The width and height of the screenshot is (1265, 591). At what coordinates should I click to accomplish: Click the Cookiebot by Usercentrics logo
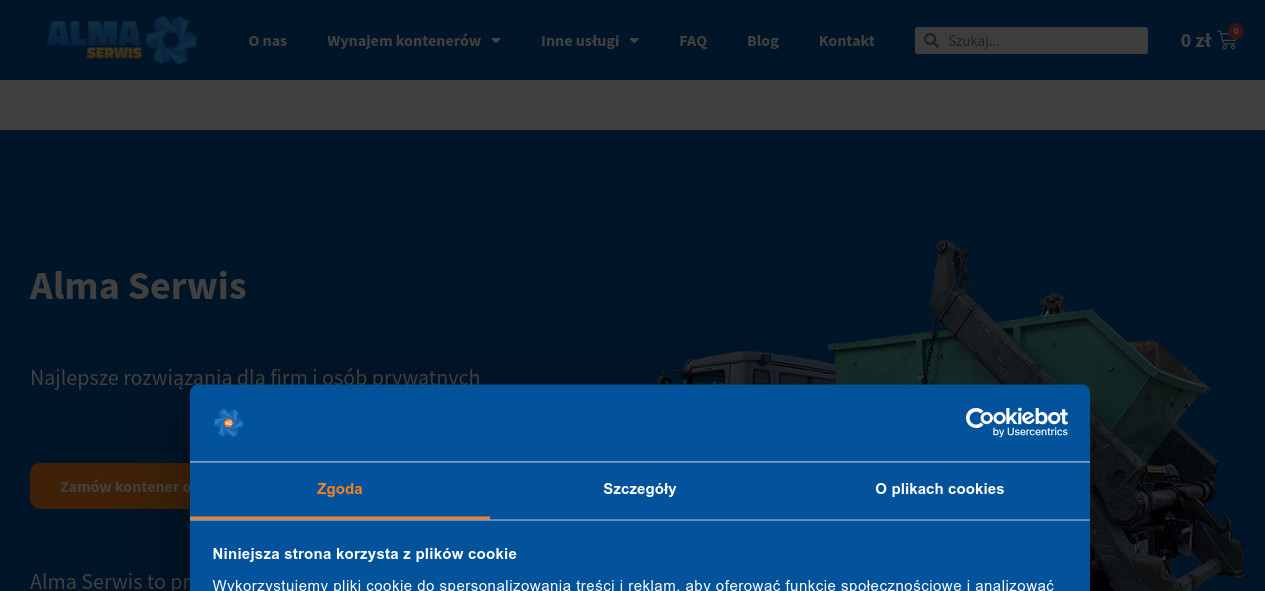(1016, 422)
